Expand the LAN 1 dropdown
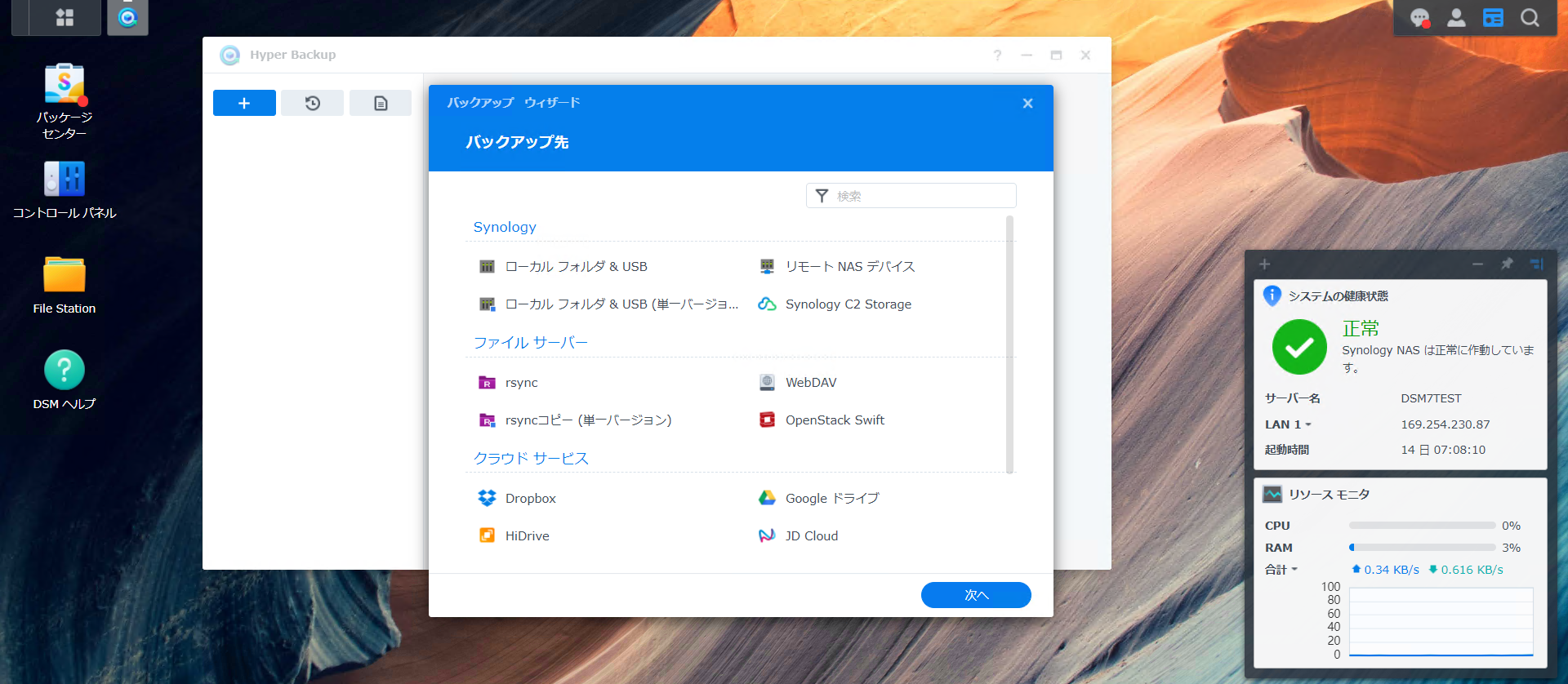The width and height of the screenshot is (1568, 684). [x=1288, y=424]
